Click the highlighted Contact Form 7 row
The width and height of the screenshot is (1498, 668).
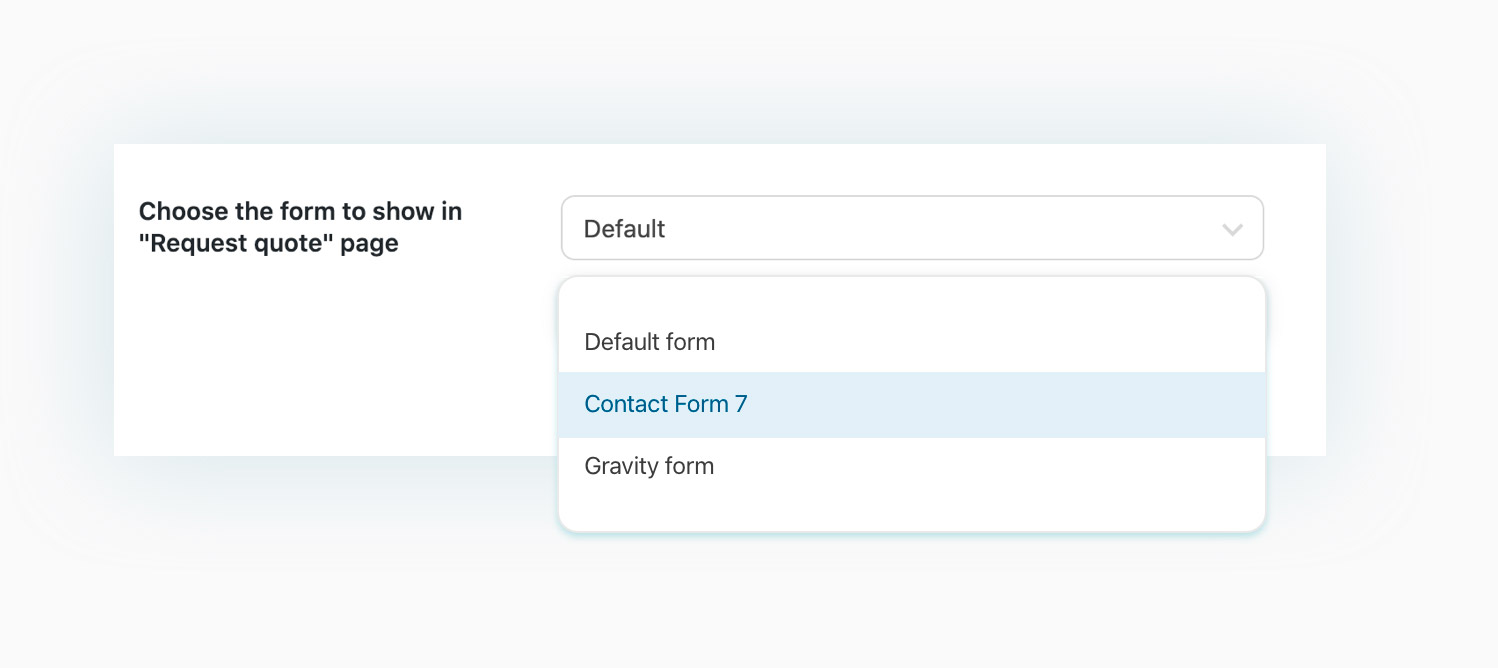912,404
